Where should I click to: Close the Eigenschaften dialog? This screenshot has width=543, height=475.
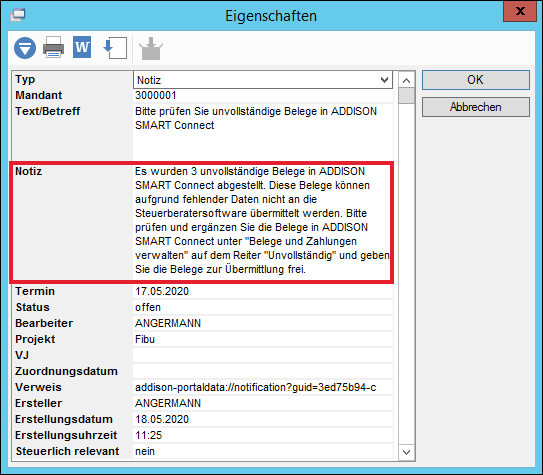[520, 11]
